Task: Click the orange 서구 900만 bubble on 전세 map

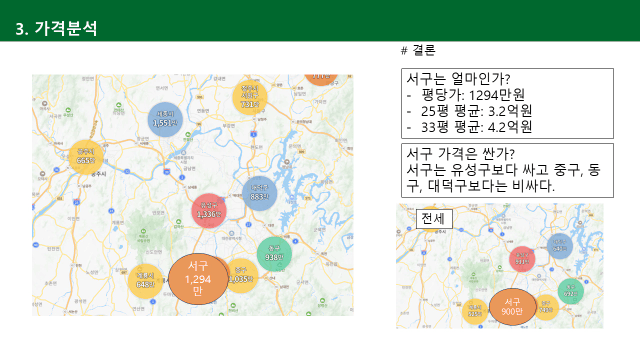Action: 512,307
